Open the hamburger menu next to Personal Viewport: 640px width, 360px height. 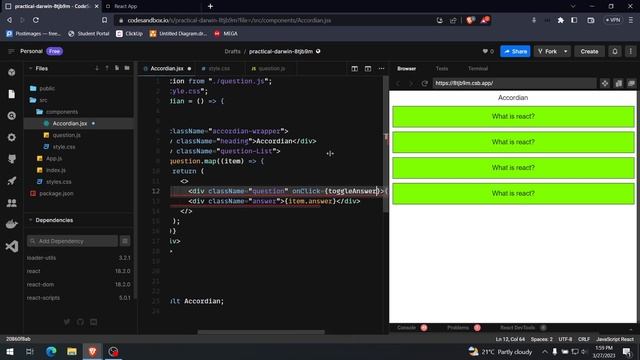tap(11, 51)
